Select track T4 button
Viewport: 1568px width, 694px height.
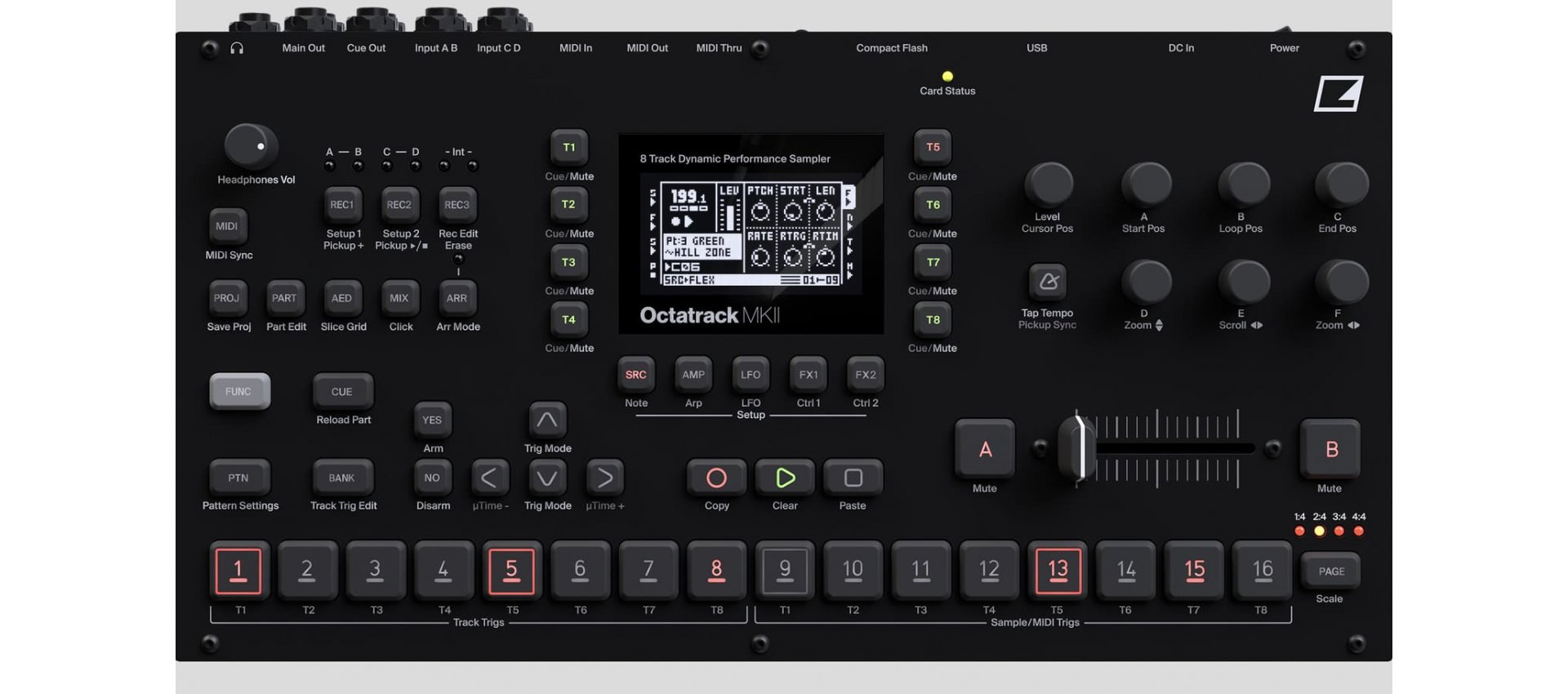(x=569, y=319)
